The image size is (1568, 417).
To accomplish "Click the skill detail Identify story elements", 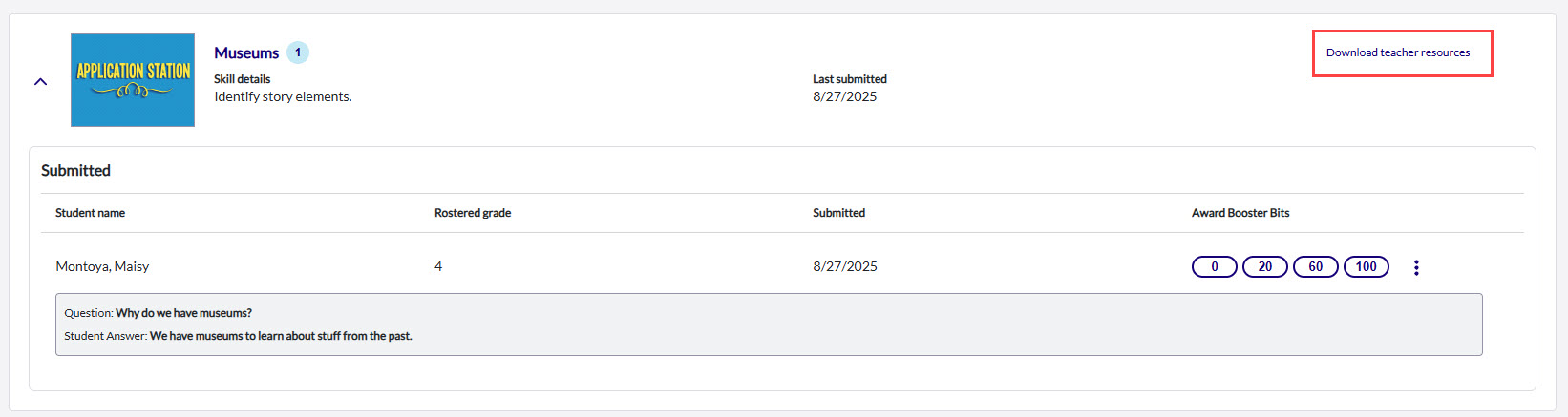I will [x=283, y=96].
